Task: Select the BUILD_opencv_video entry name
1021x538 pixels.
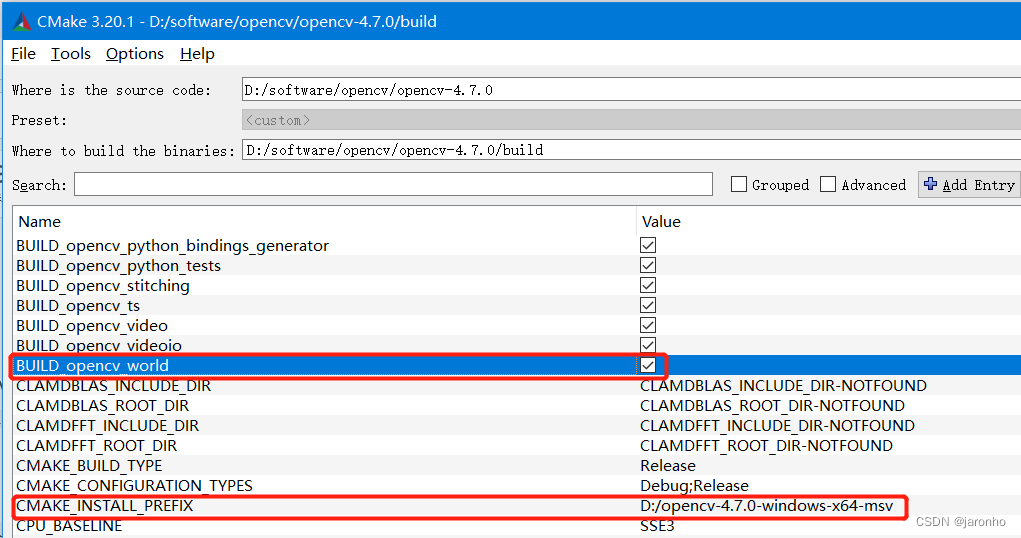Action: (92, 326)
